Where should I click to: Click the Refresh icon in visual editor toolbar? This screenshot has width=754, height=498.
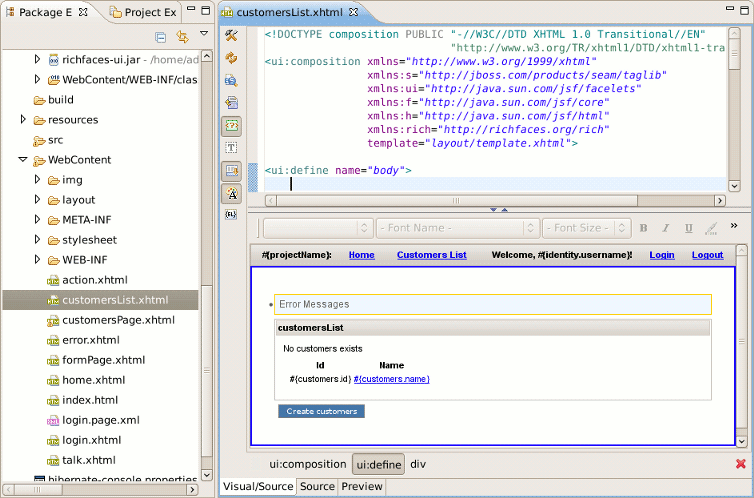pyautogui.click(x=232, y=58)
